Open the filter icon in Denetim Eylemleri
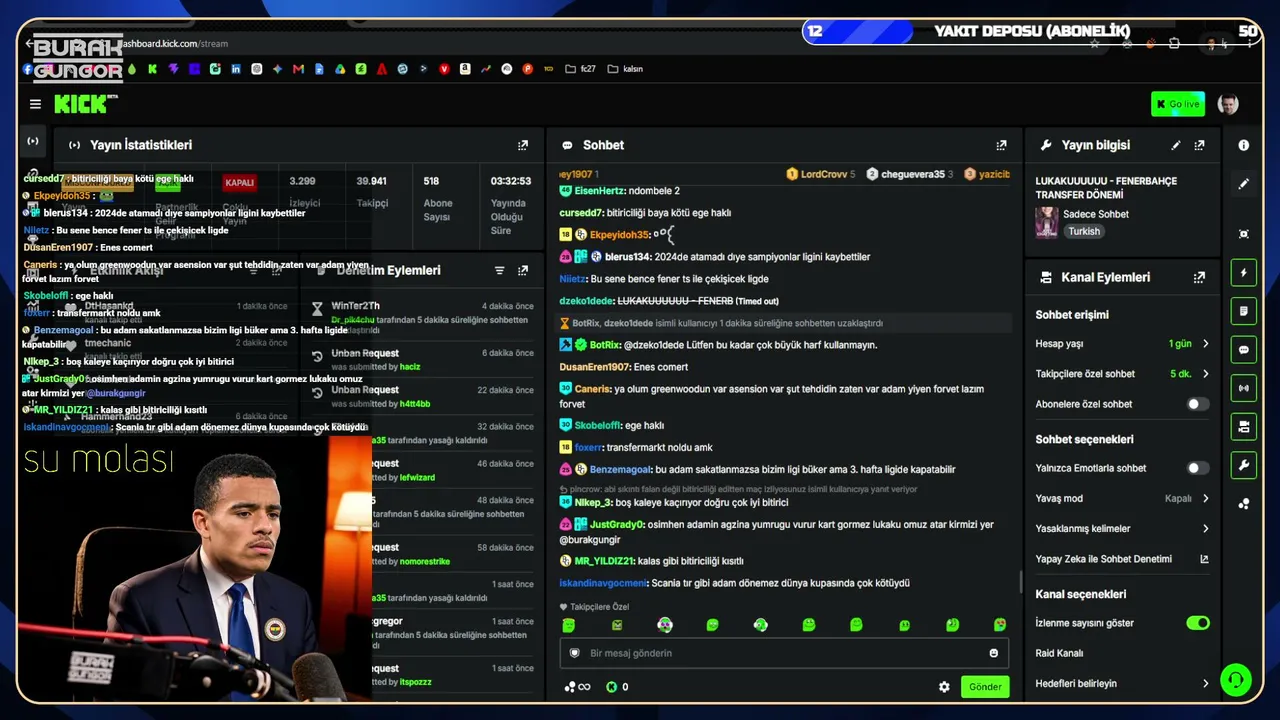Screen dimensions: 1280x720 click(499, 270)
